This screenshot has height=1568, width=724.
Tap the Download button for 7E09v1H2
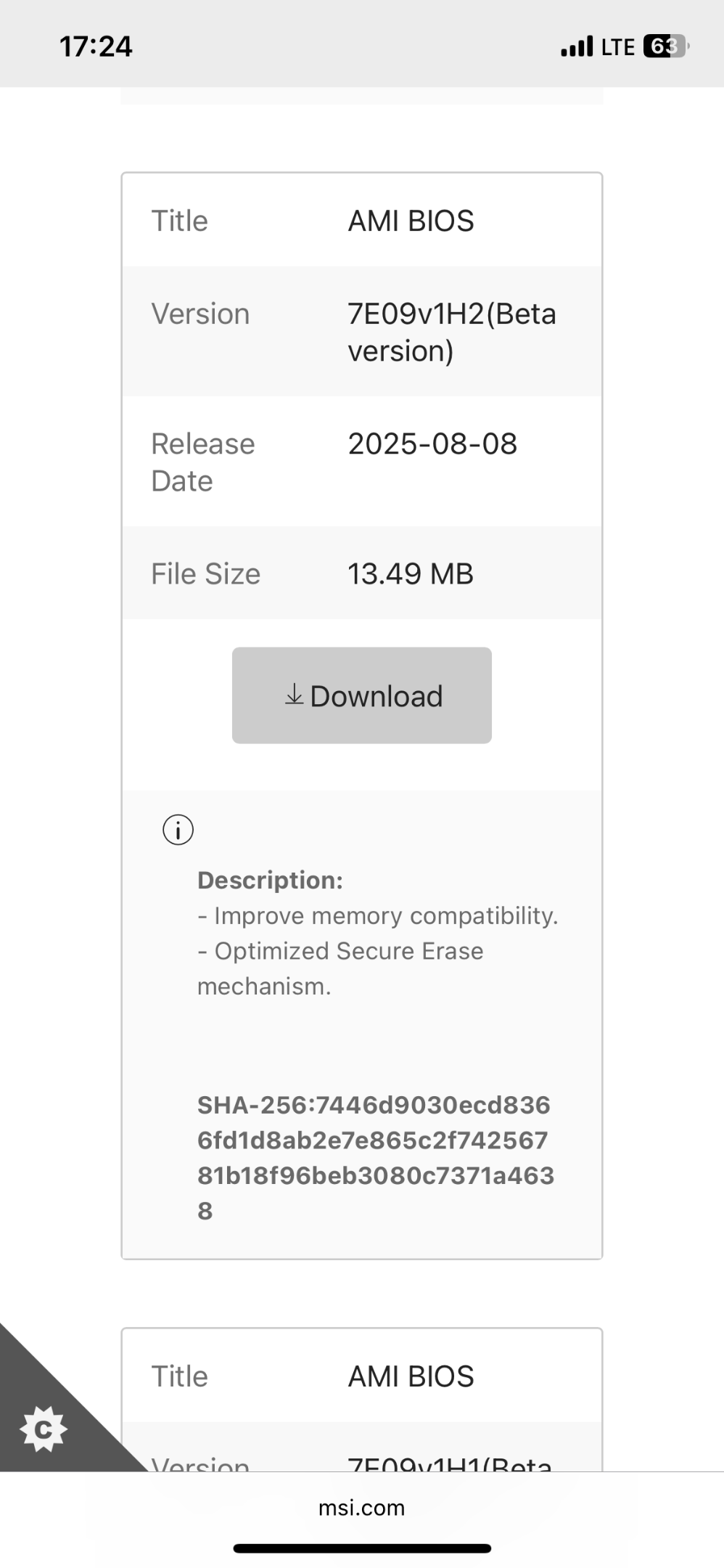pos(361,695)
